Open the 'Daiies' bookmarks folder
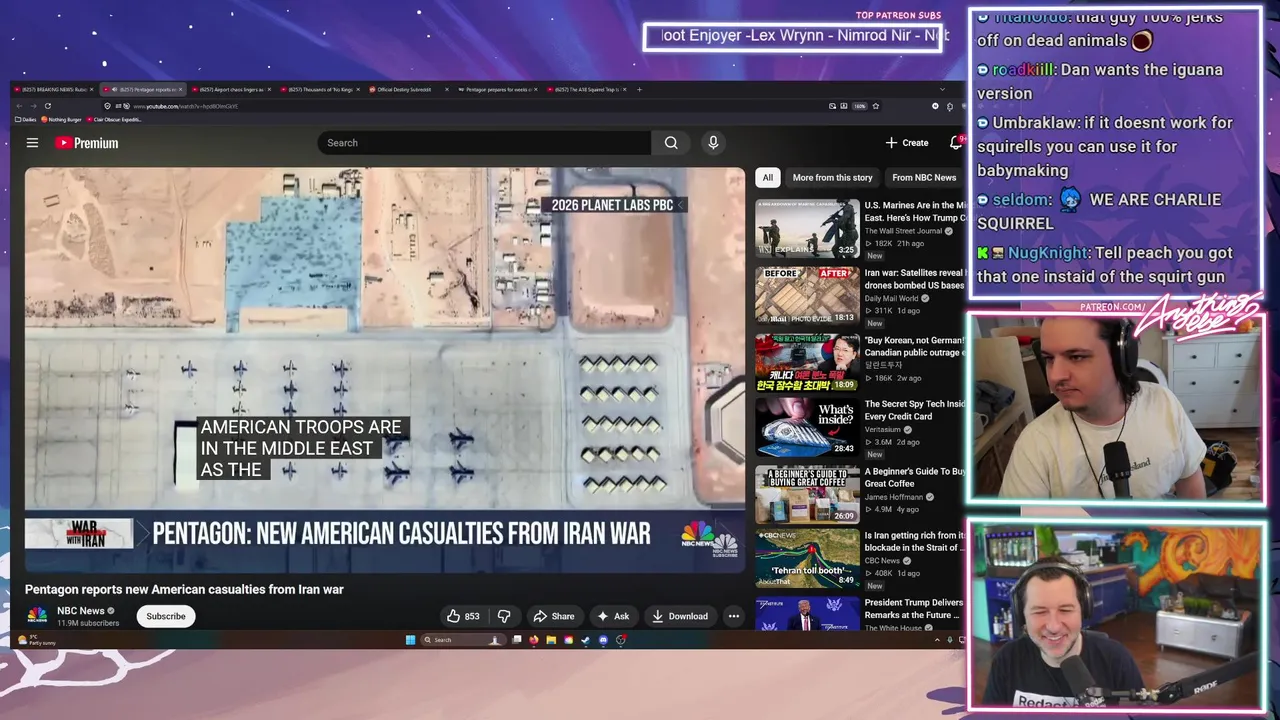Image resolution: width=1280 pixels, height=720 pixels. pos(26,119)
